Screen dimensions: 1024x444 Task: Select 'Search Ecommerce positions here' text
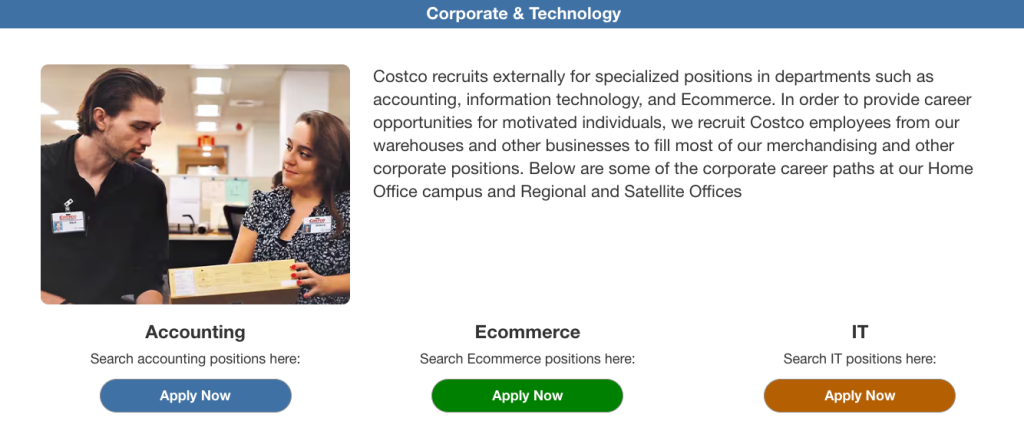[527, 359]
